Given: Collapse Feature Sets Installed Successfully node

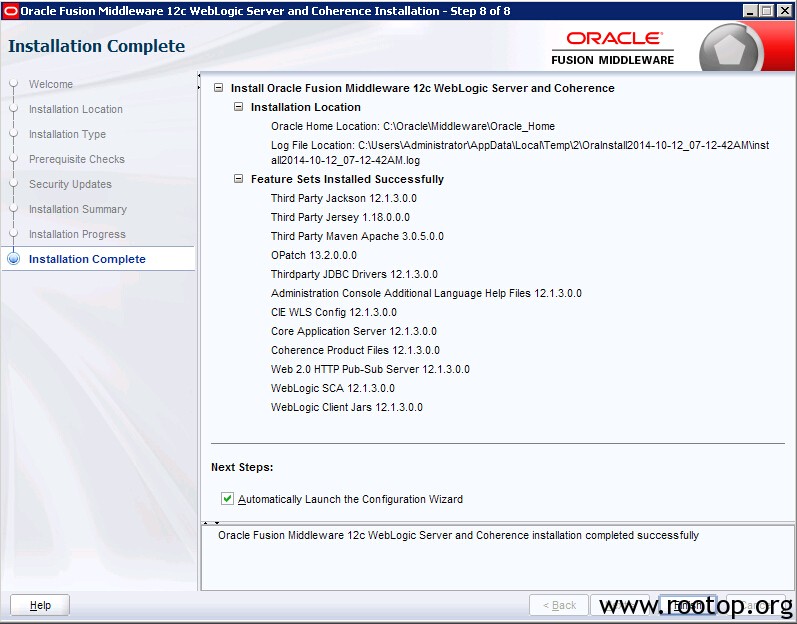Looking at the screenshot, I should (238, 179).
